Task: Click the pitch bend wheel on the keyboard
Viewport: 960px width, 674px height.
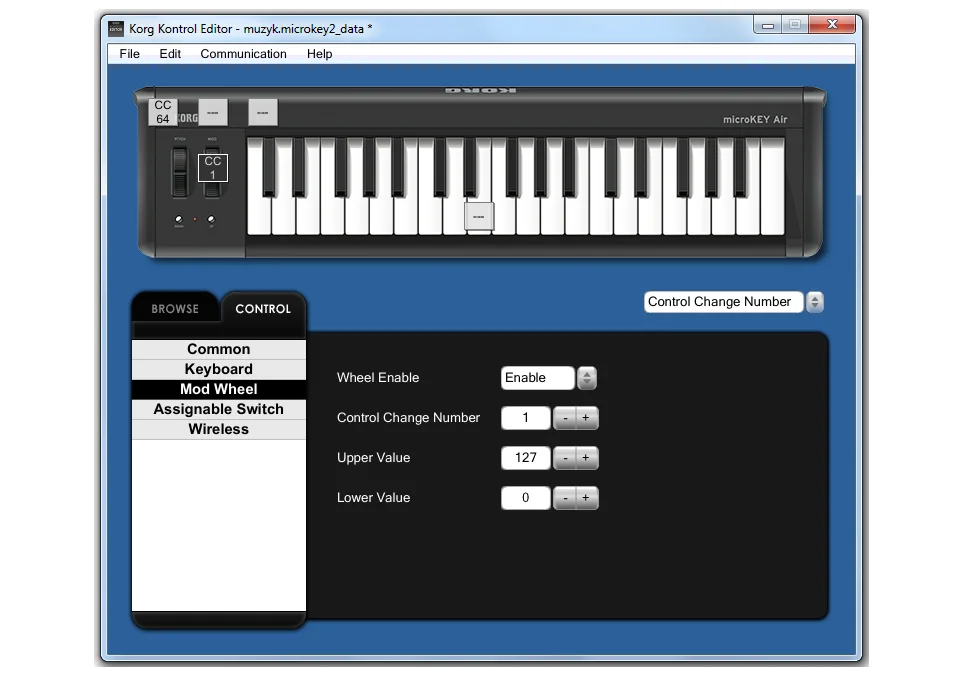Action: (180, 173)
